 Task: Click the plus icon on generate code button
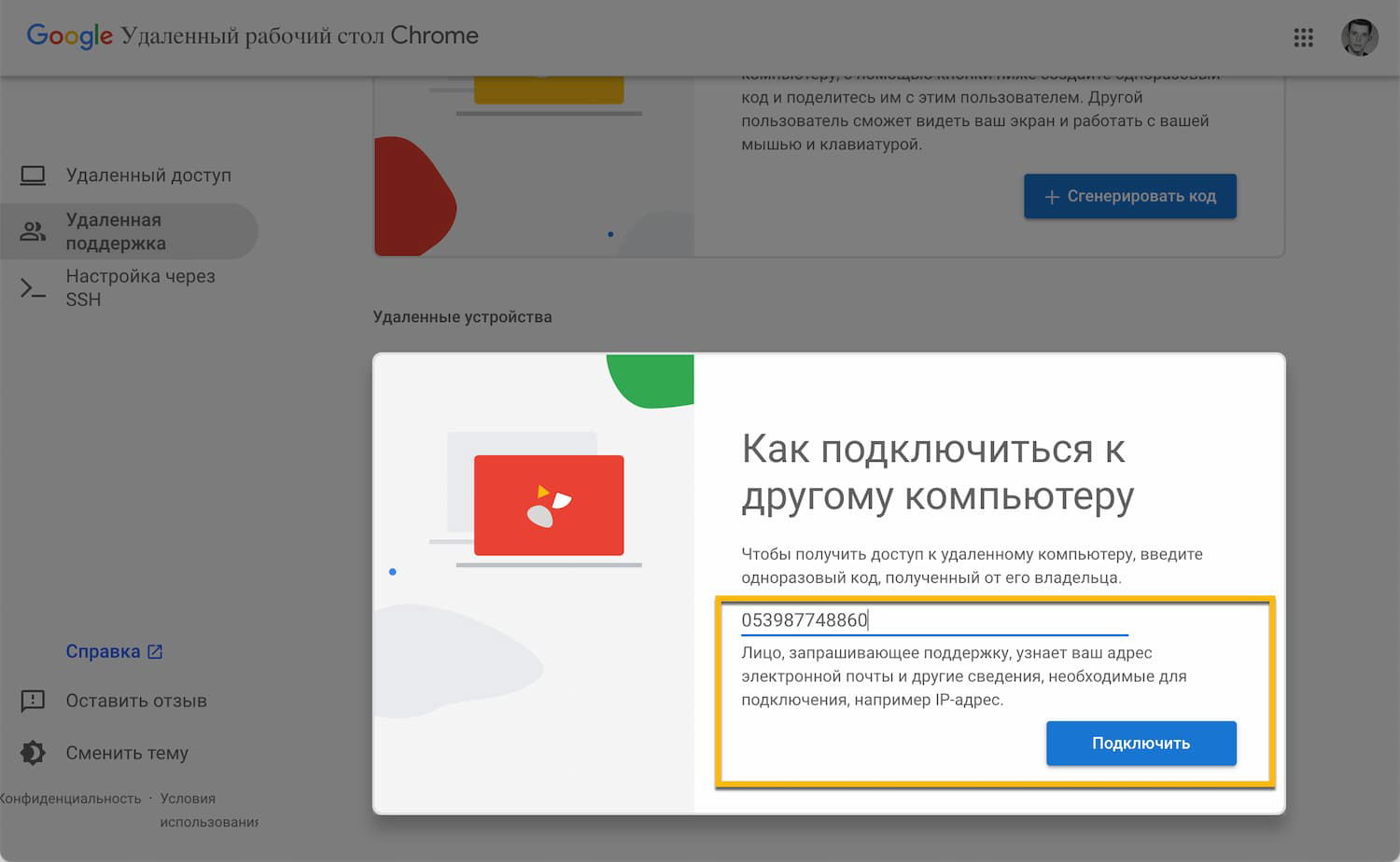click(x=1050, y=197)
